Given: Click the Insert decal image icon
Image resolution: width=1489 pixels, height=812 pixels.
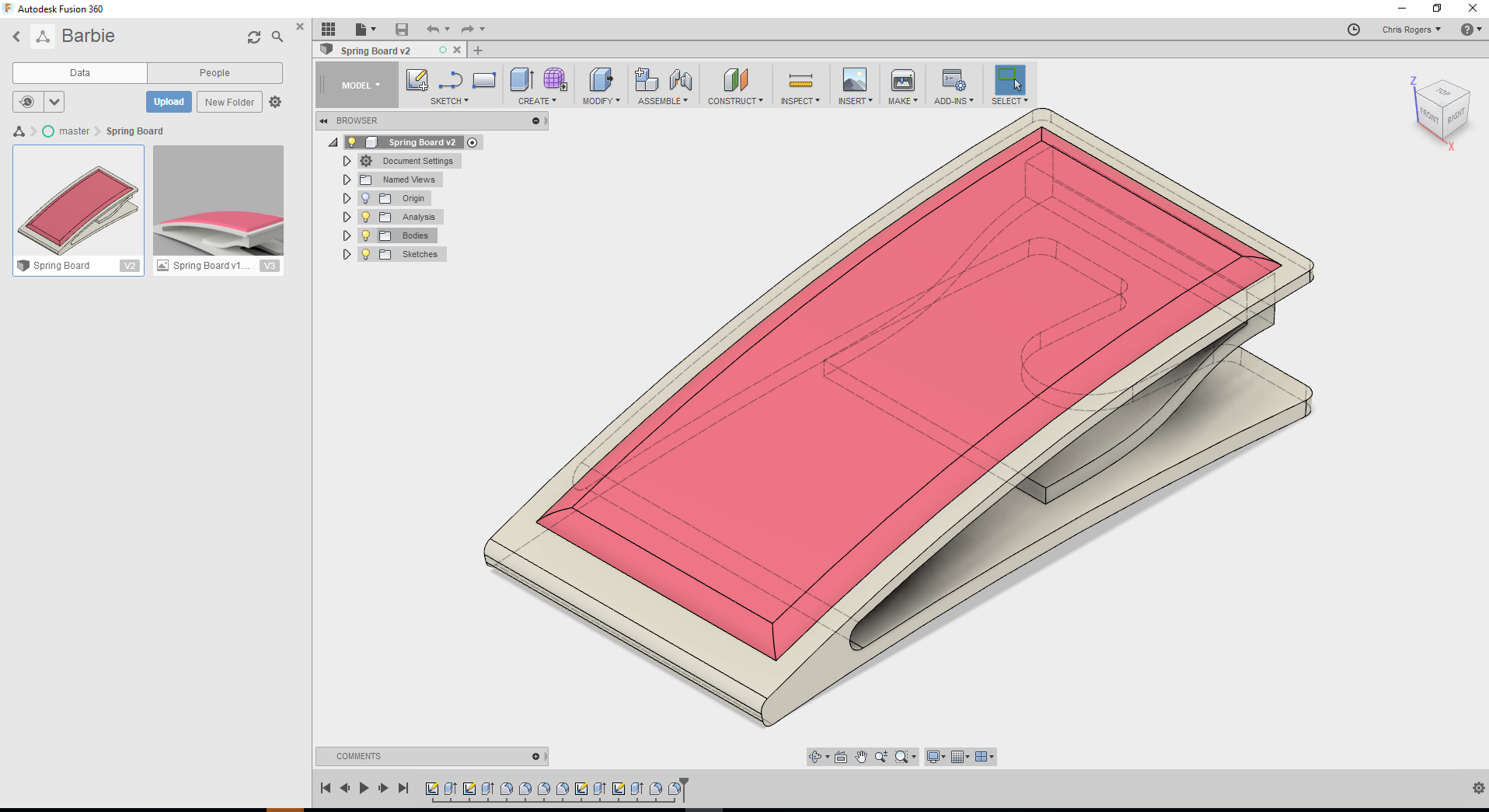Looking at the screenshot, I should [x=855, y=80].
